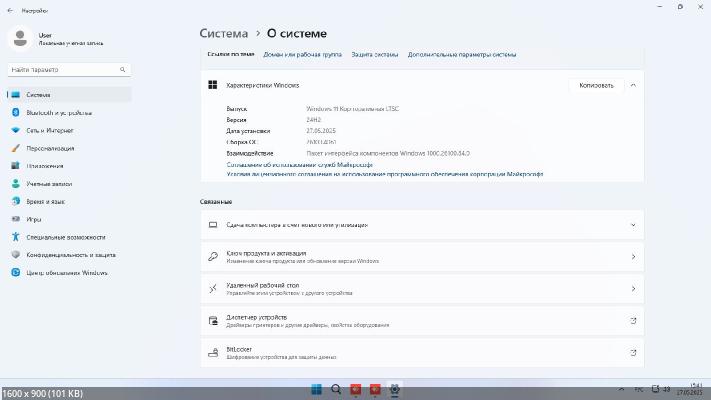Click the installation date value 27.05.2025
The width and height of the screenshot is (711, 400).
(321, 131)
